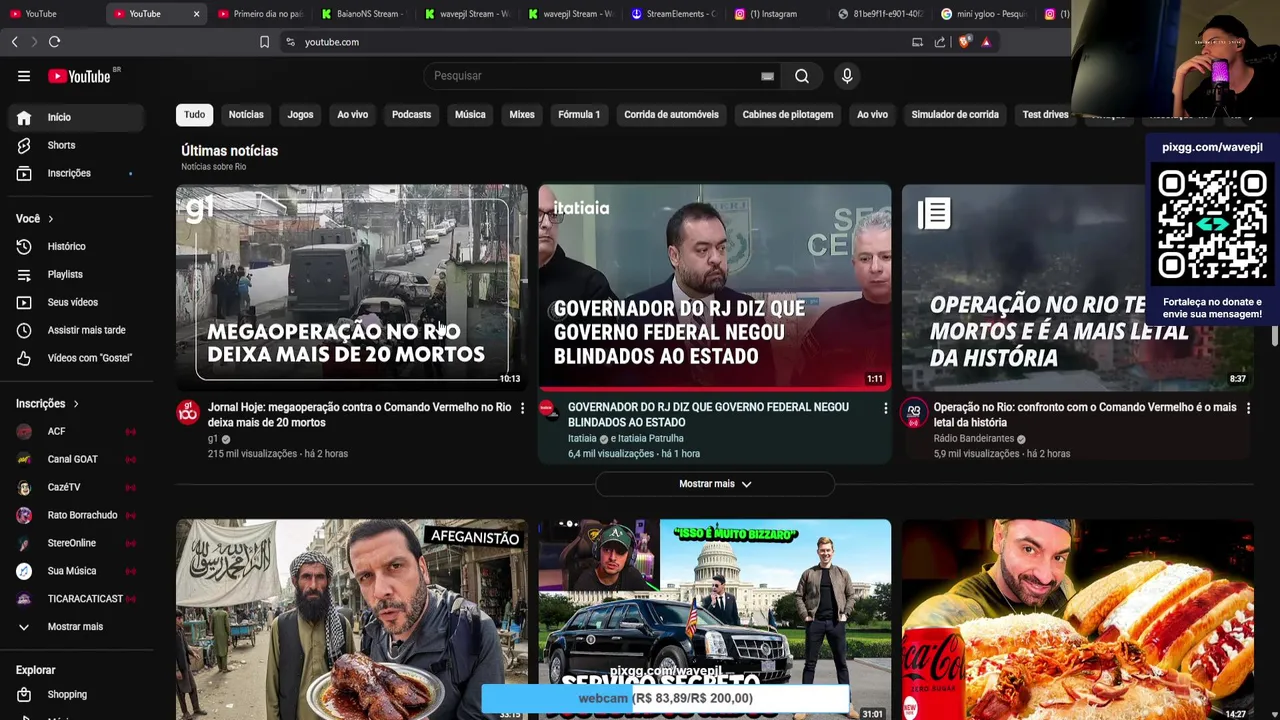Open Shopping under Explorar
Screen dimensions: 1280x720
[76, 694]
